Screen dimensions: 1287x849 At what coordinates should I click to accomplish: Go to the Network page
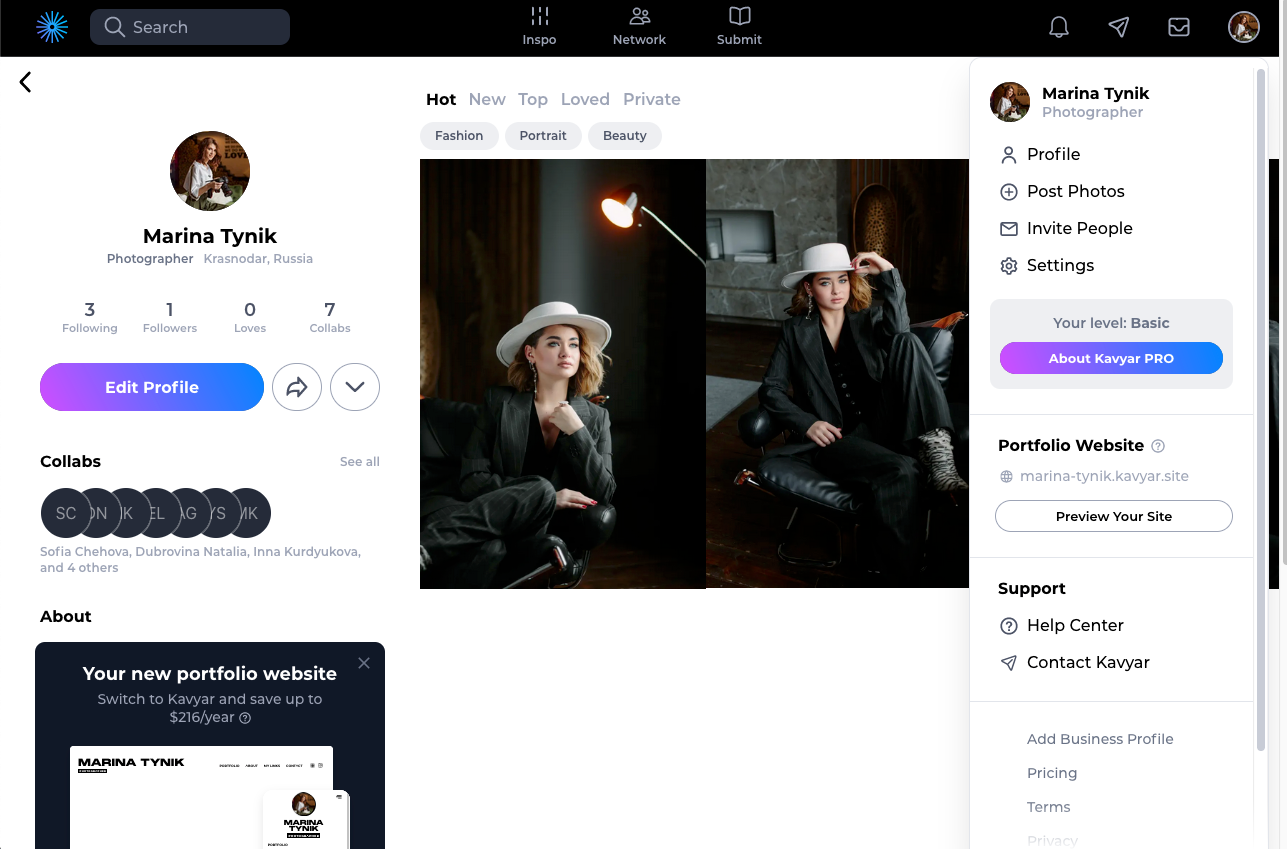(639, 27)
